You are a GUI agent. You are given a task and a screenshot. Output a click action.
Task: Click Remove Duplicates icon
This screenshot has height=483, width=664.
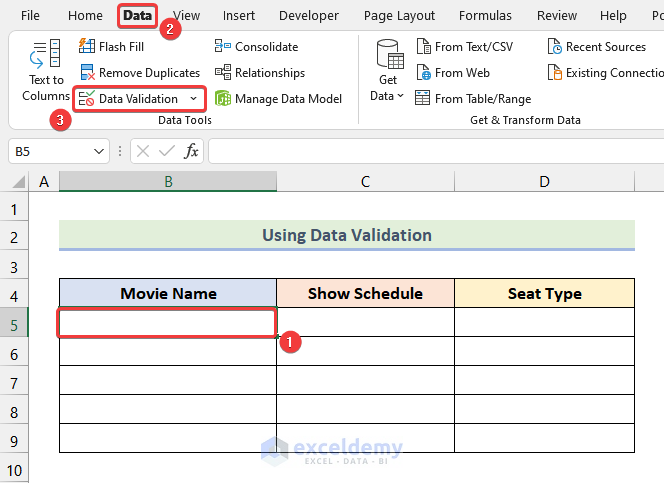click(88, 73)
